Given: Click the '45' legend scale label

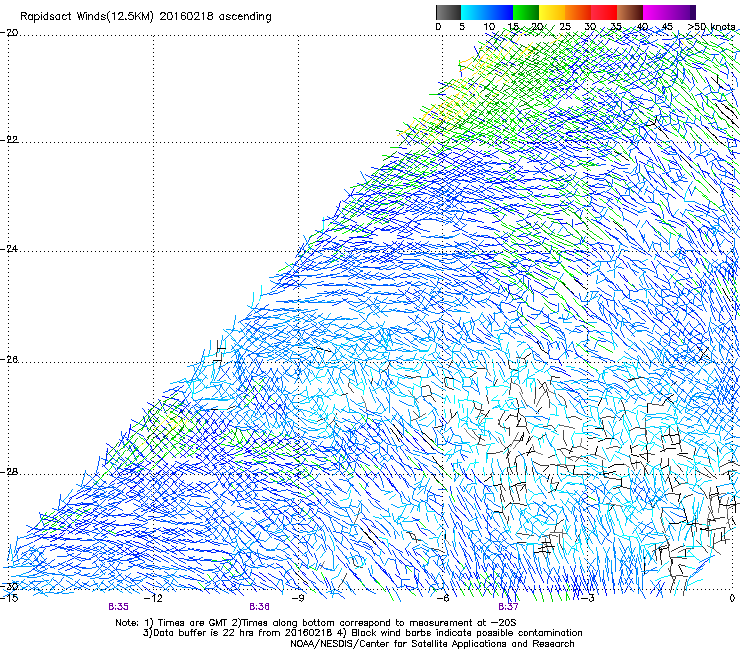Looking at the screenshot, I should [667, 27].
